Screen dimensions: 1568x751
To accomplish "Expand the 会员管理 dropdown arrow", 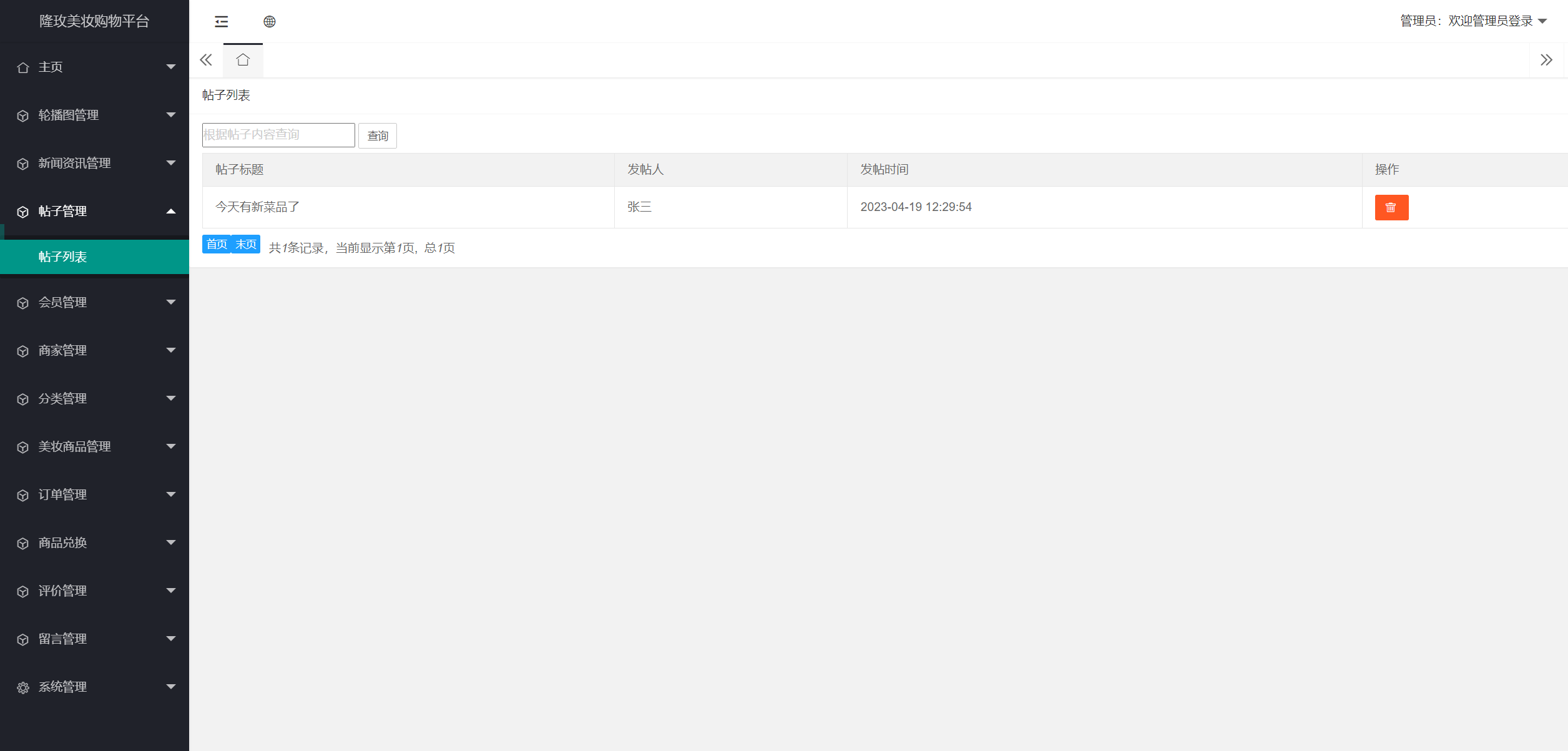I will (170, 302).
